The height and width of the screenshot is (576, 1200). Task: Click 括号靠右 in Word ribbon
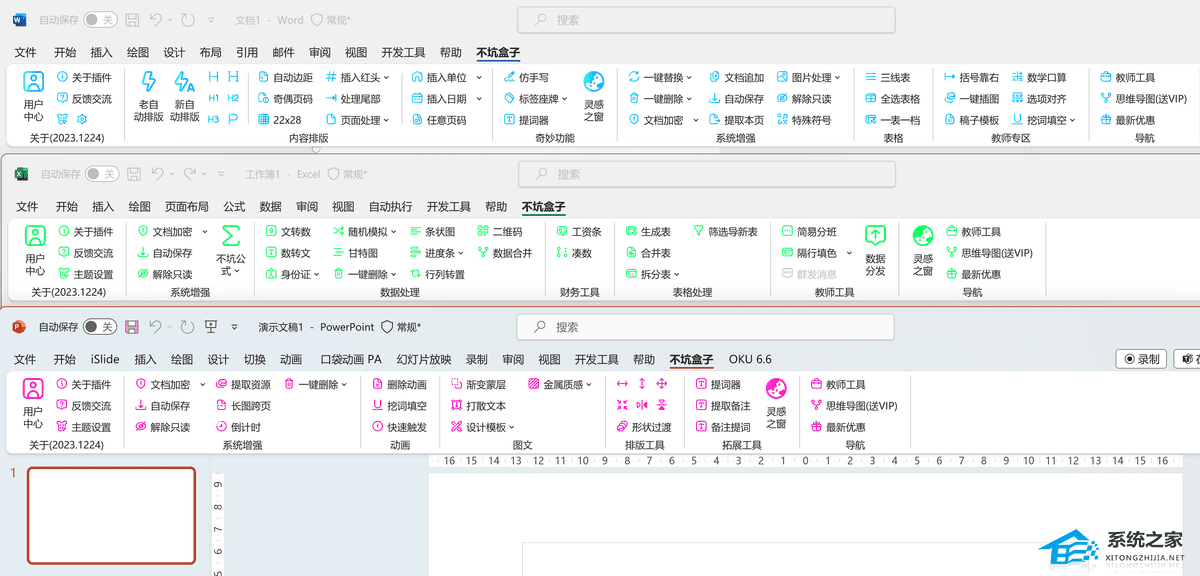(x=971, y=77)
